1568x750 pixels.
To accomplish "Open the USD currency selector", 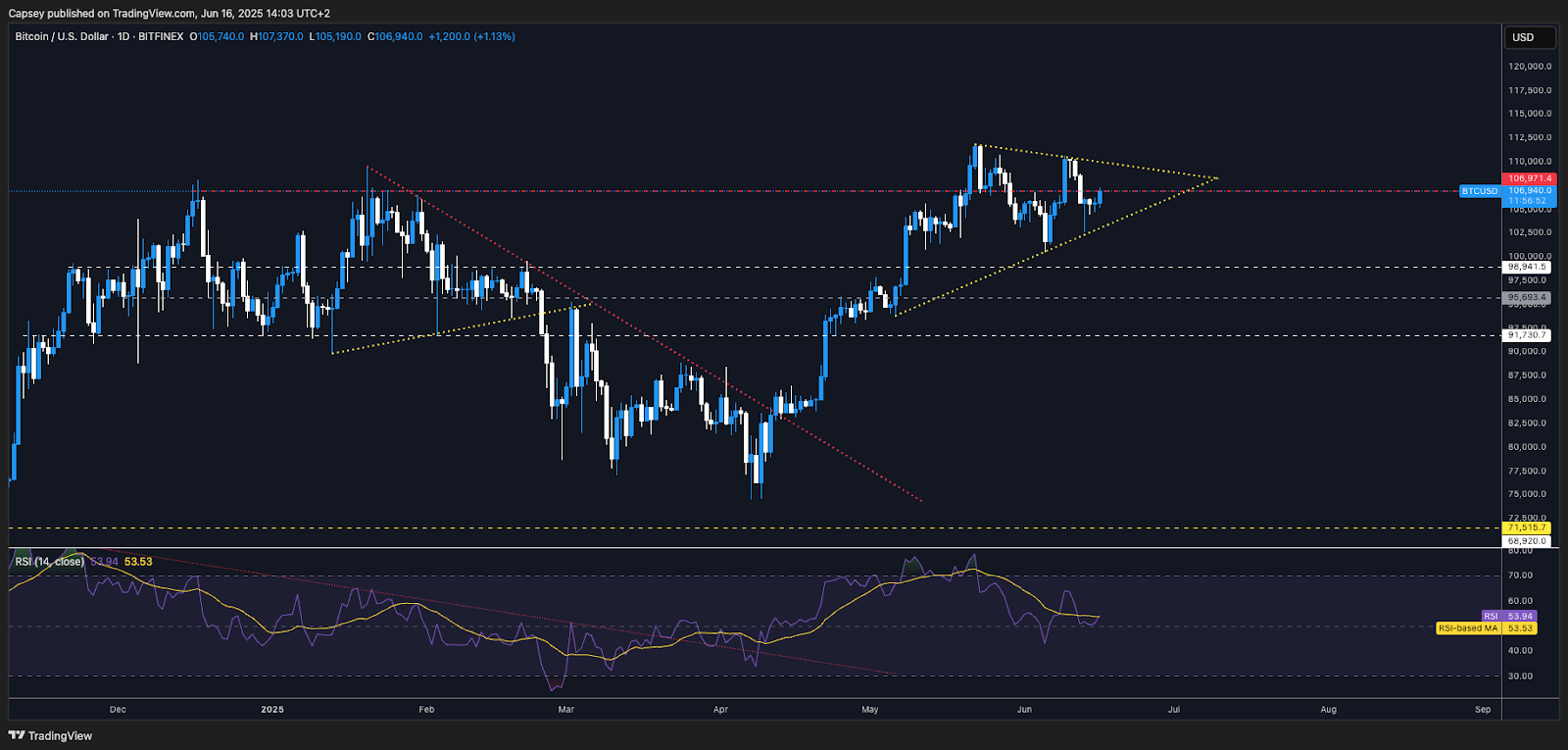I will pos(1529,37).
